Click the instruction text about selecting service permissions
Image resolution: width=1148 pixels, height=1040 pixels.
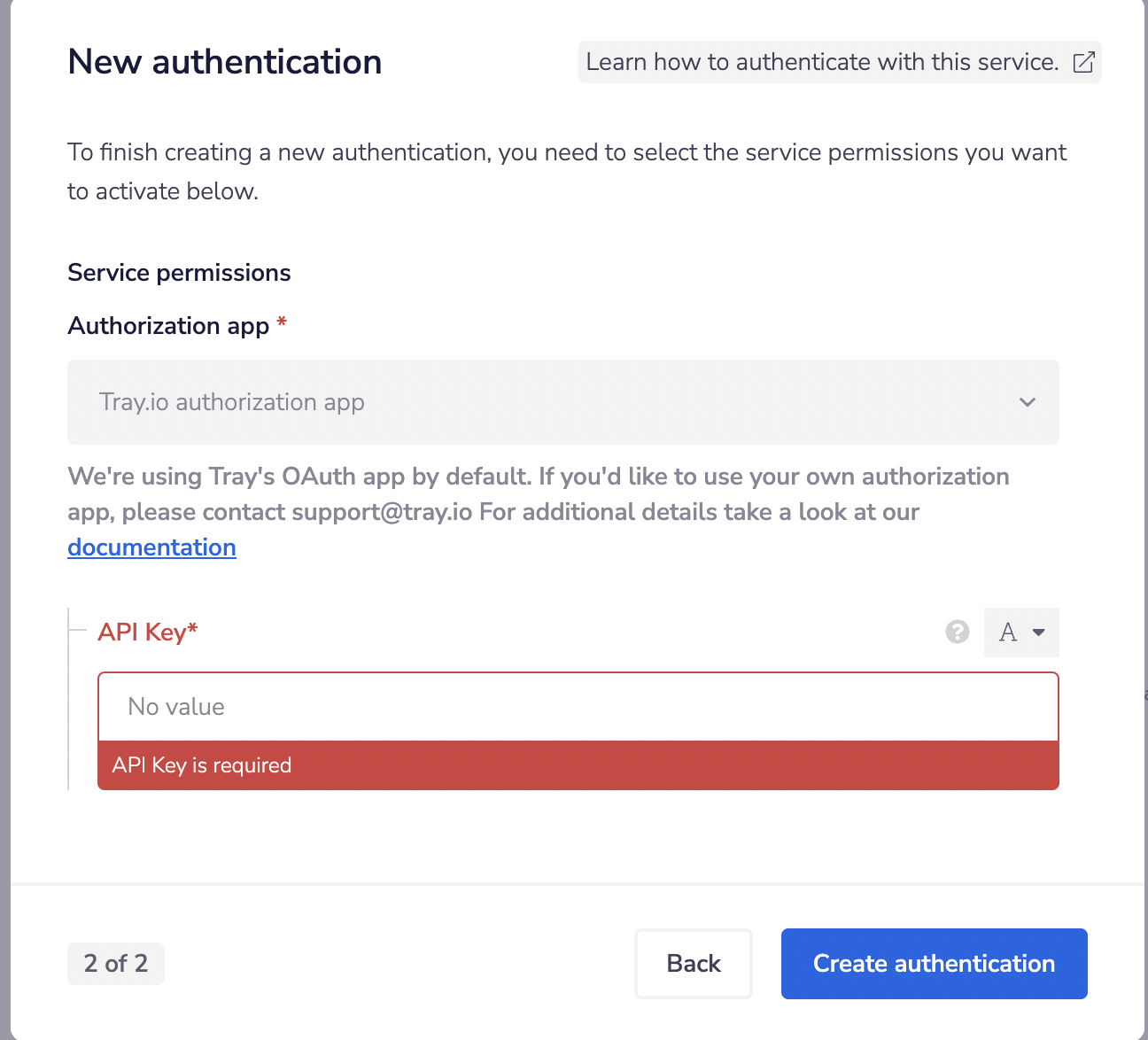[566, 171]
